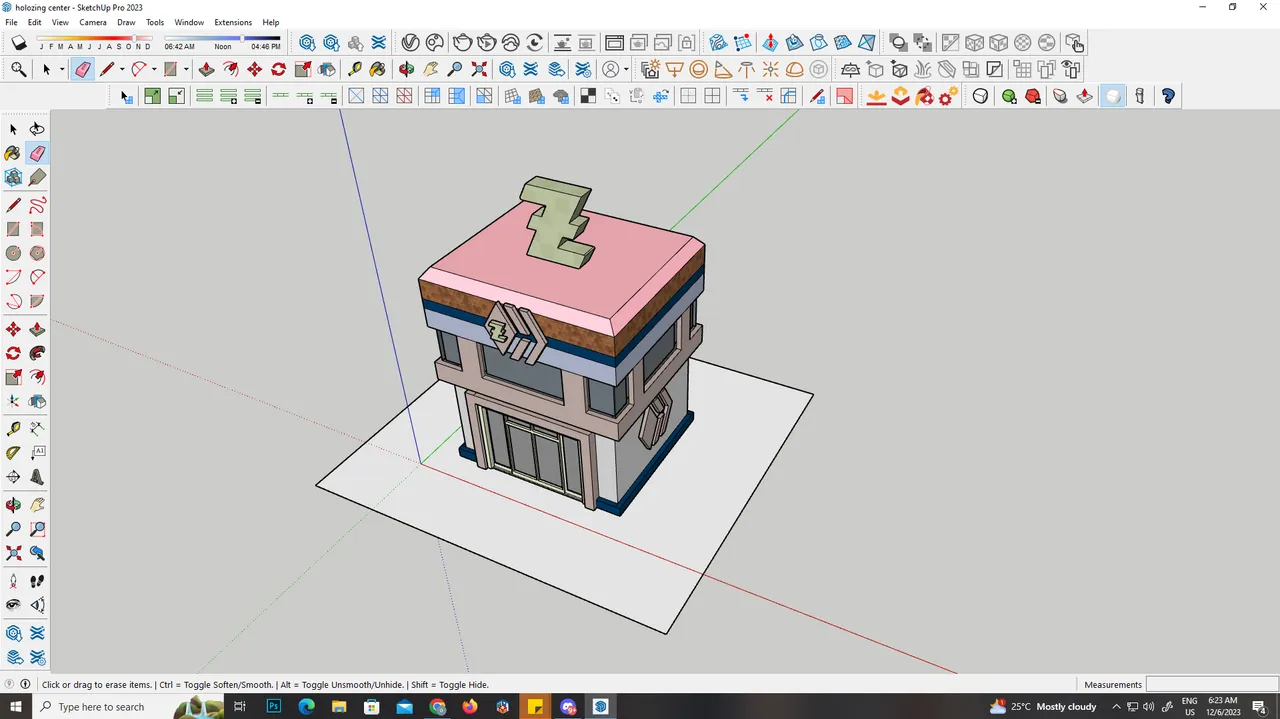Open the Rectangle shape tool dropdown arrow

[186, 69]
